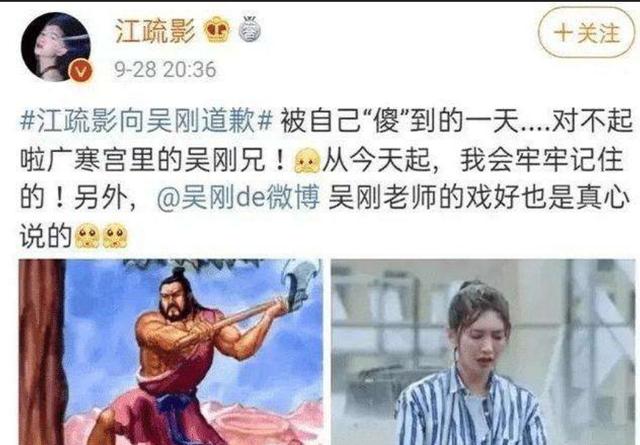The image size is (640, 445).
Task: Open the hashtag #江疏影向吴刚道歉#
Action: [x=147, y=122]
